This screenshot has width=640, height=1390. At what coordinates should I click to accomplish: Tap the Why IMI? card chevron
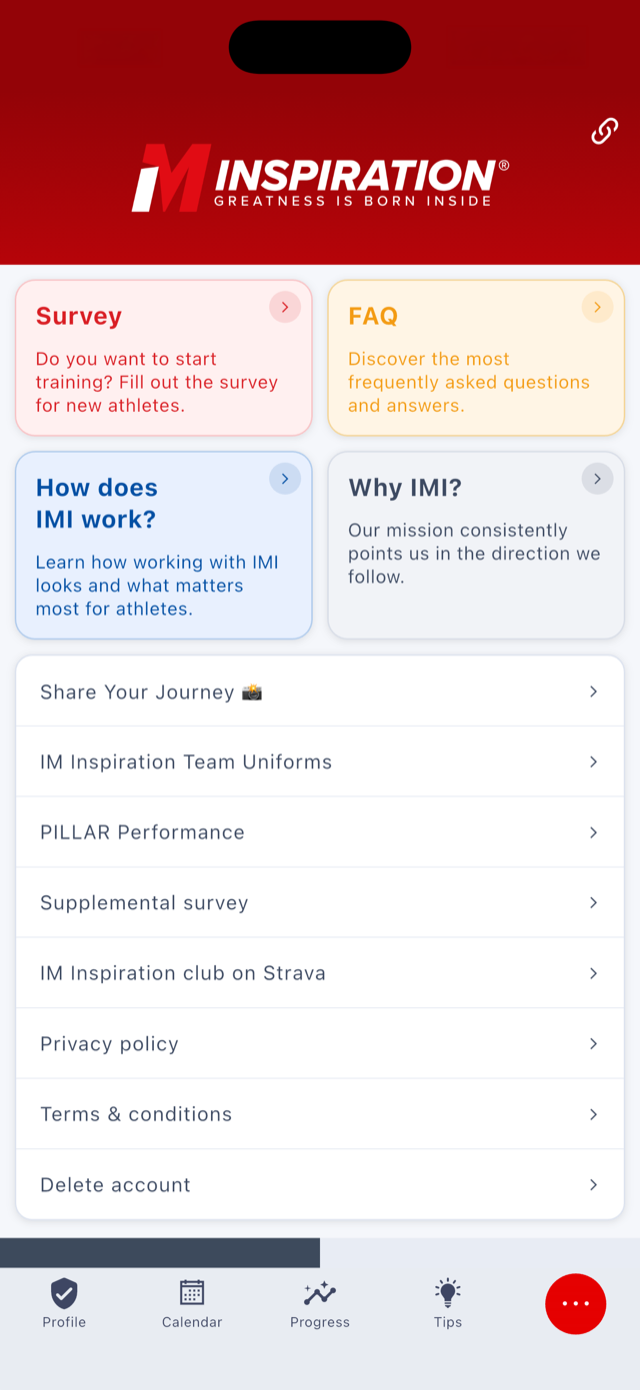tap(597, 479)
